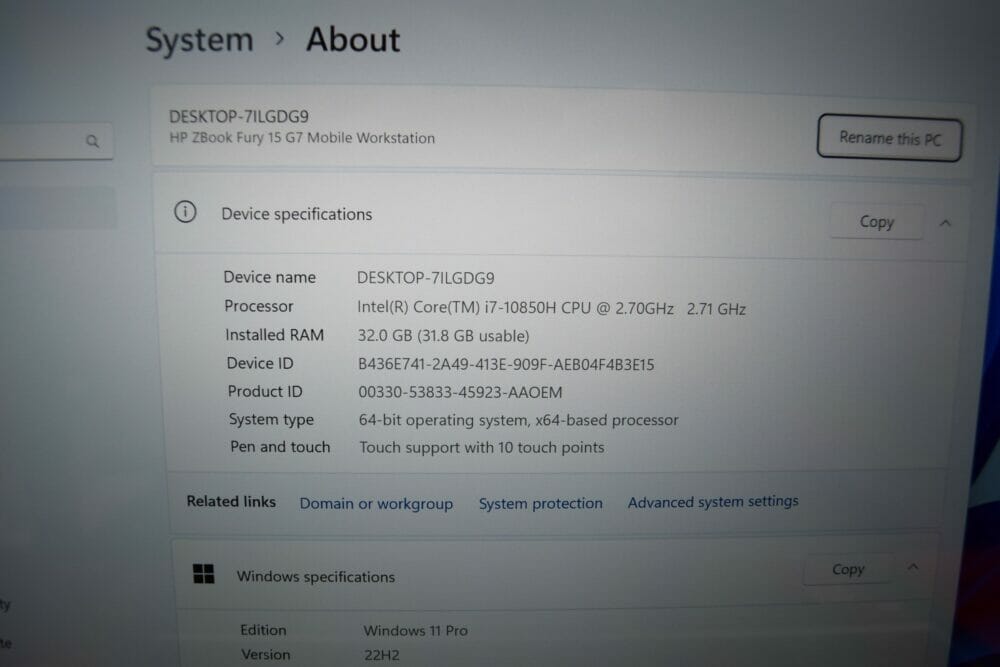Click the settings search input field
This screenshot has height=667, width=1000.
56,141
